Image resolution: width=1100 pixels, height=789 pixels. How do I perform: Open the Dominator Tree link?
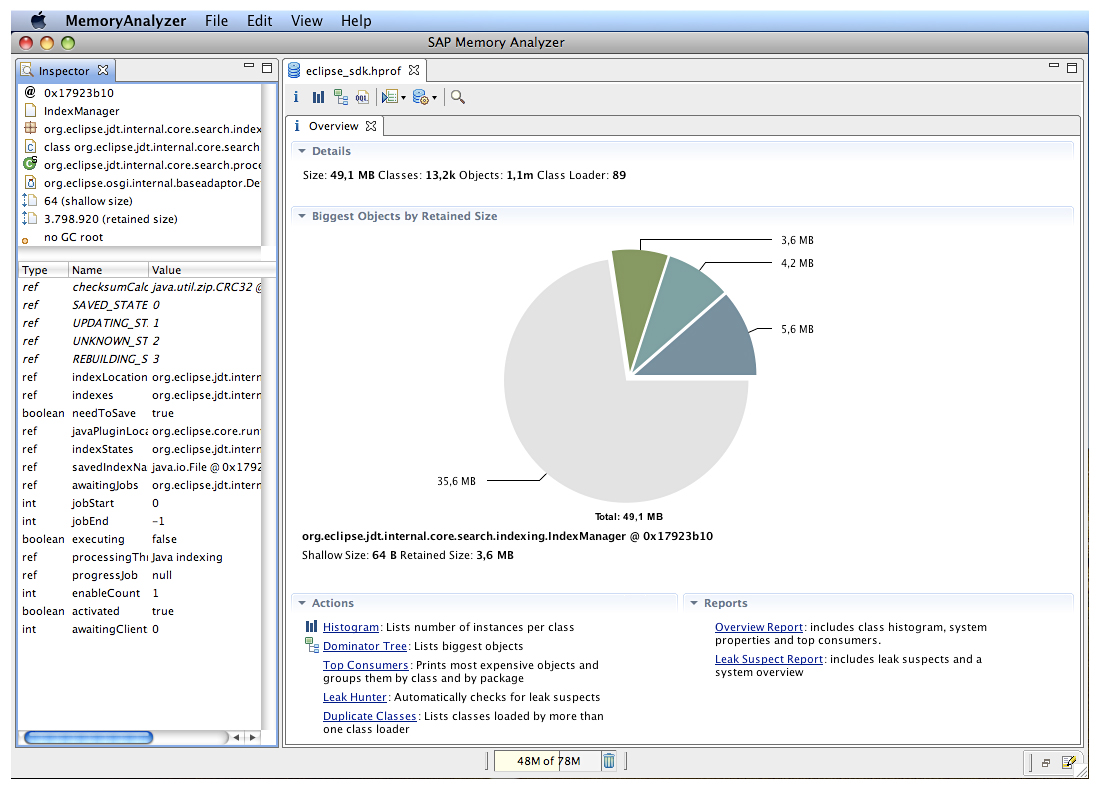[x=365, y=646]
